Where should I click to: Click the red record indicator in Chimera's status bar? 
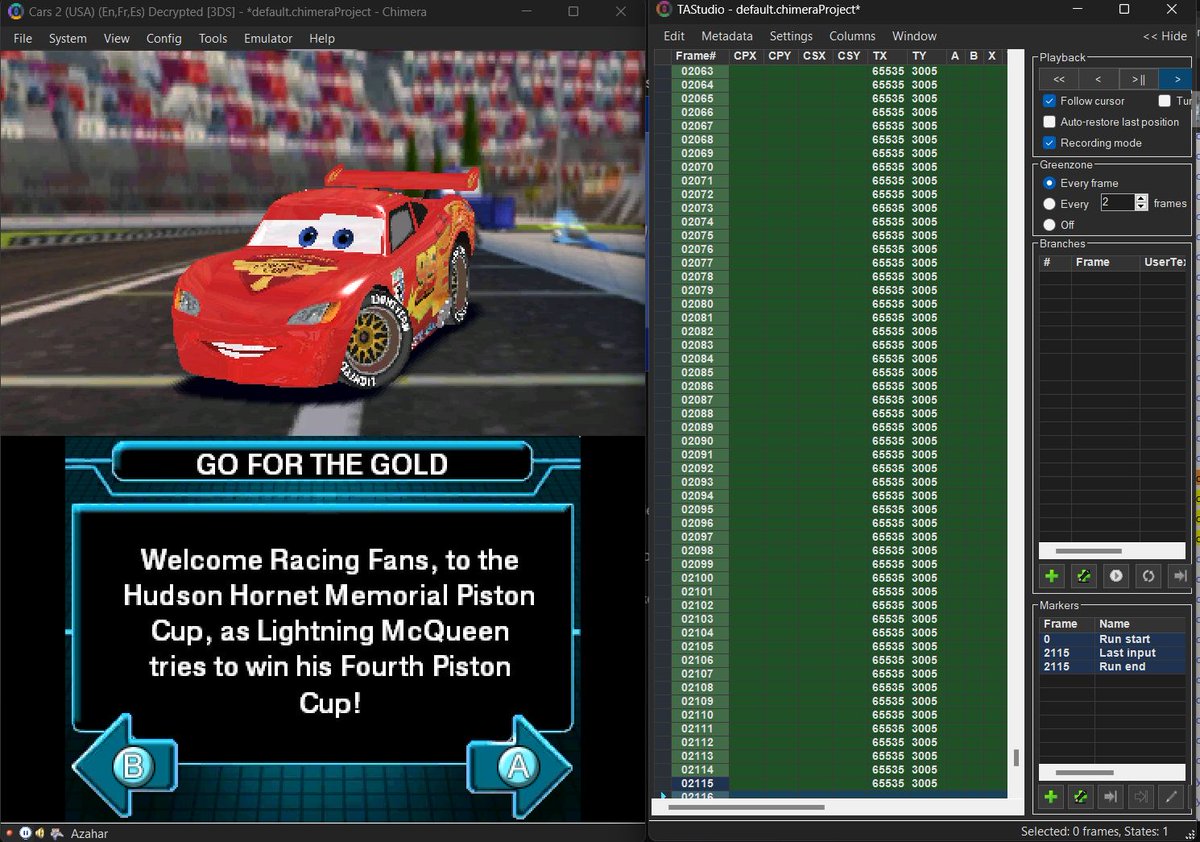point(9,832)
